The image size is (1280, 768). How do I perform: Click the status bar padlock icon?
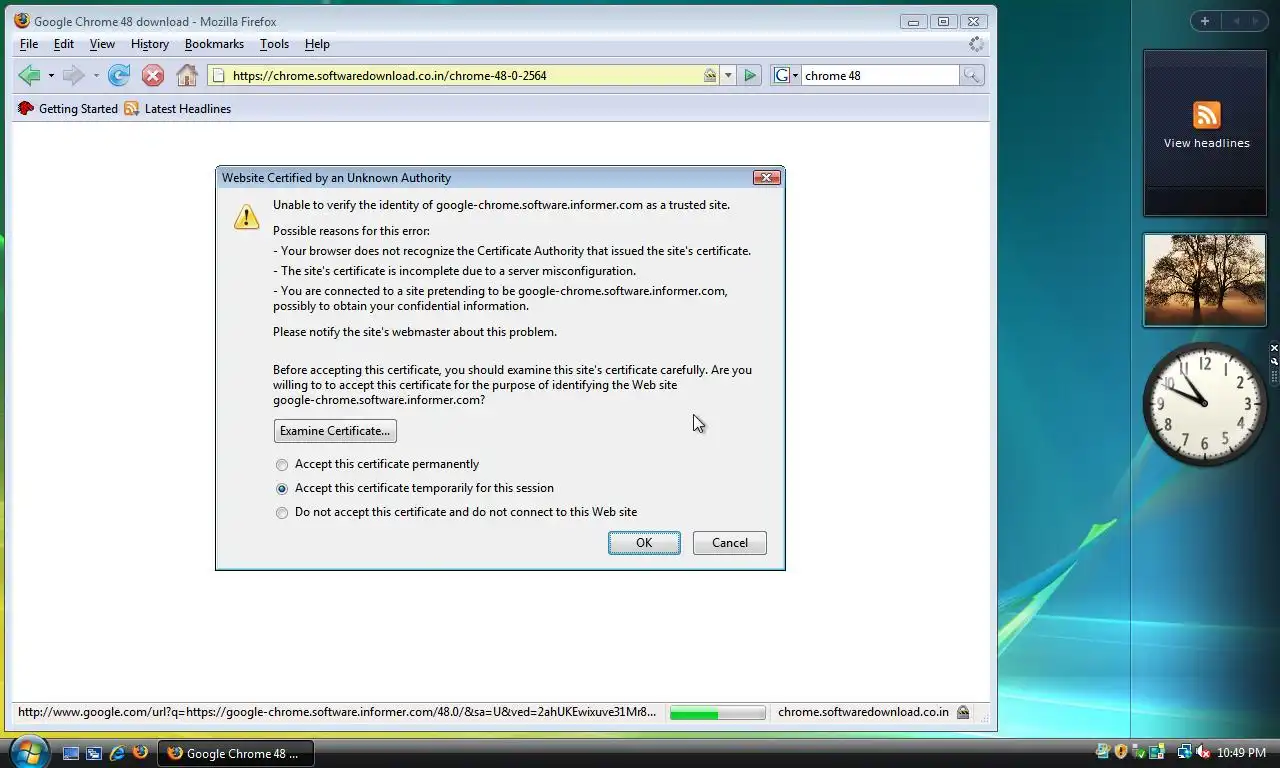coord(962,712)
